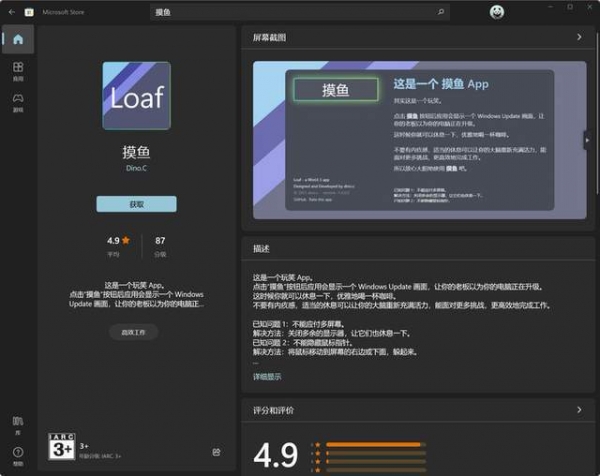Click the 效率工作 category tag
This screenshot has height=476, width=600.
click(x=134, y=331)
